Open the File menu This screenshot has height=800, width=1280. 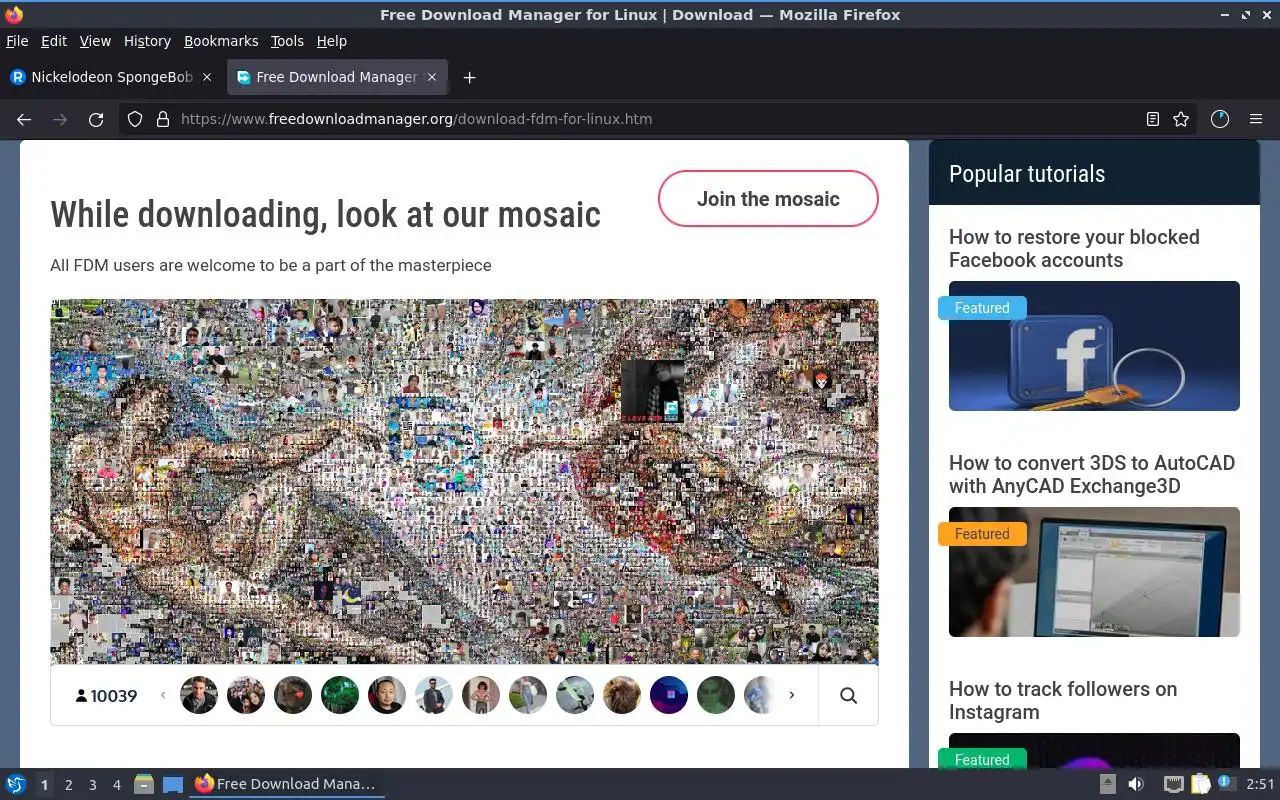click(17, 41)
